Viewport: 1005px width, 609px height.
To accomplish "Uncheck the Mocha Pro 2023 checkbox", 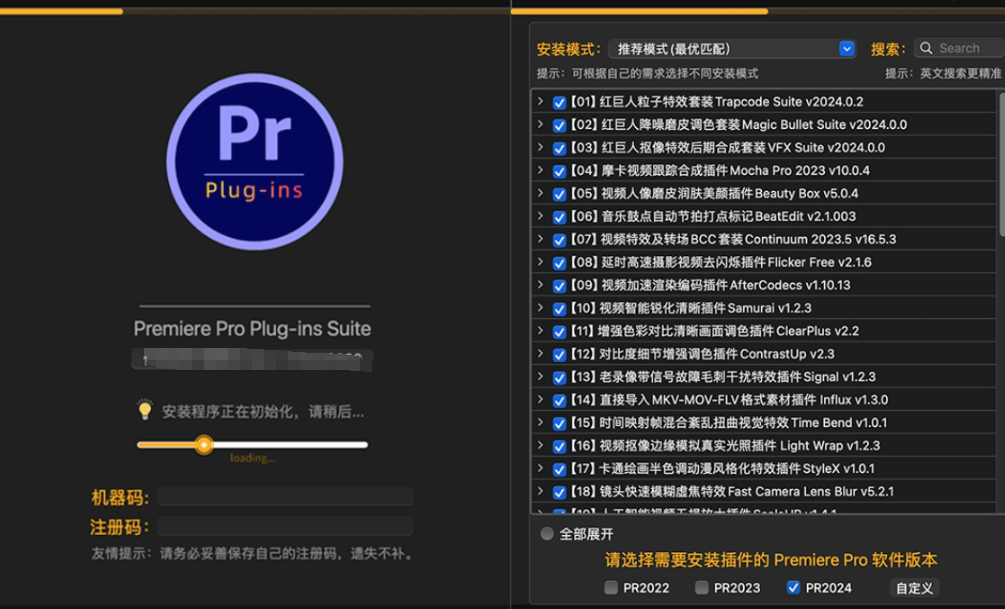I will click(559, 171).
